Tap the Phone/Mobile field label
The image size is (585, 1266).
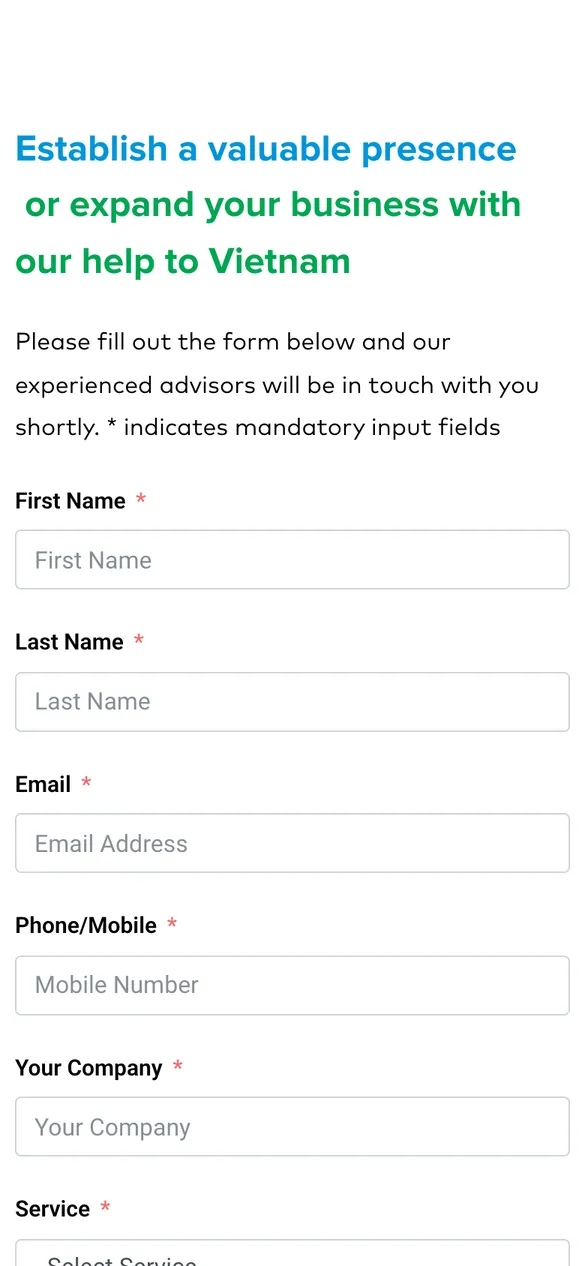pyautogui.click(x=86, y=926)
